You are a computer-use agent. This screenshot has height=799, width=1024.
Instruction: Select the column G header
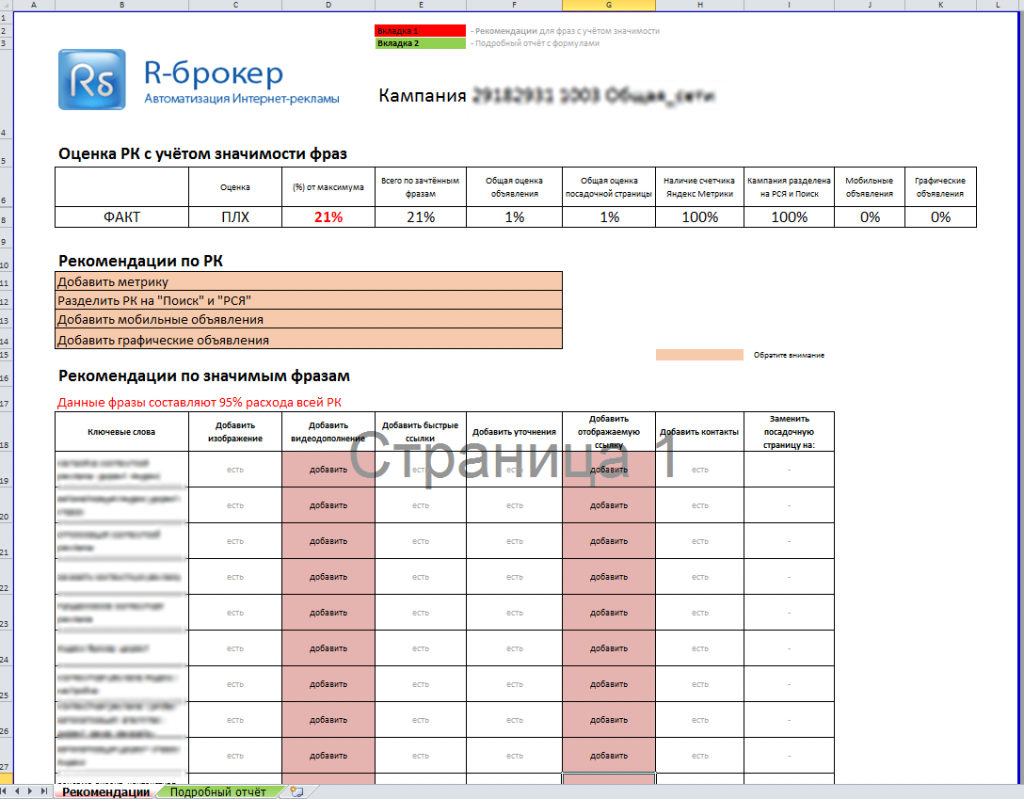pyautogui.click(x=608, y=5)
